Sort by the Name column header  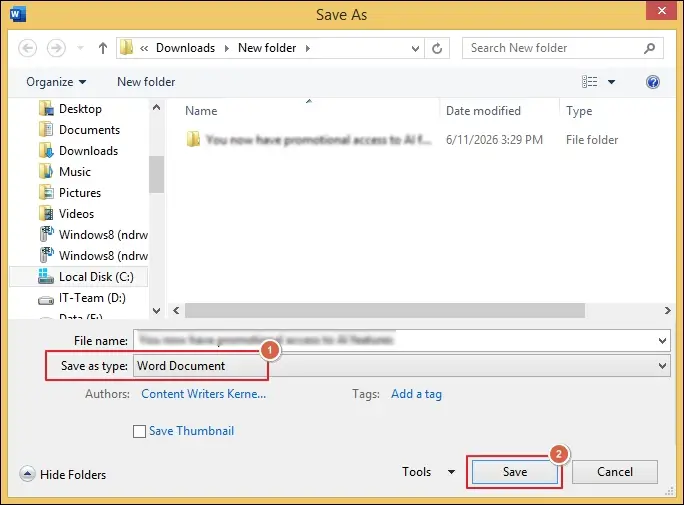click(x=202, y=111)
